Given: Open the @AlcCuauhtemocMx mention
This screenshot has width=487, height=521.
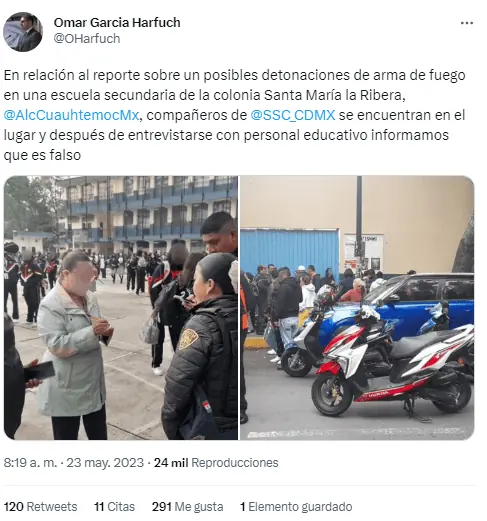Looking at the screenshot, I should pos(71,115).
